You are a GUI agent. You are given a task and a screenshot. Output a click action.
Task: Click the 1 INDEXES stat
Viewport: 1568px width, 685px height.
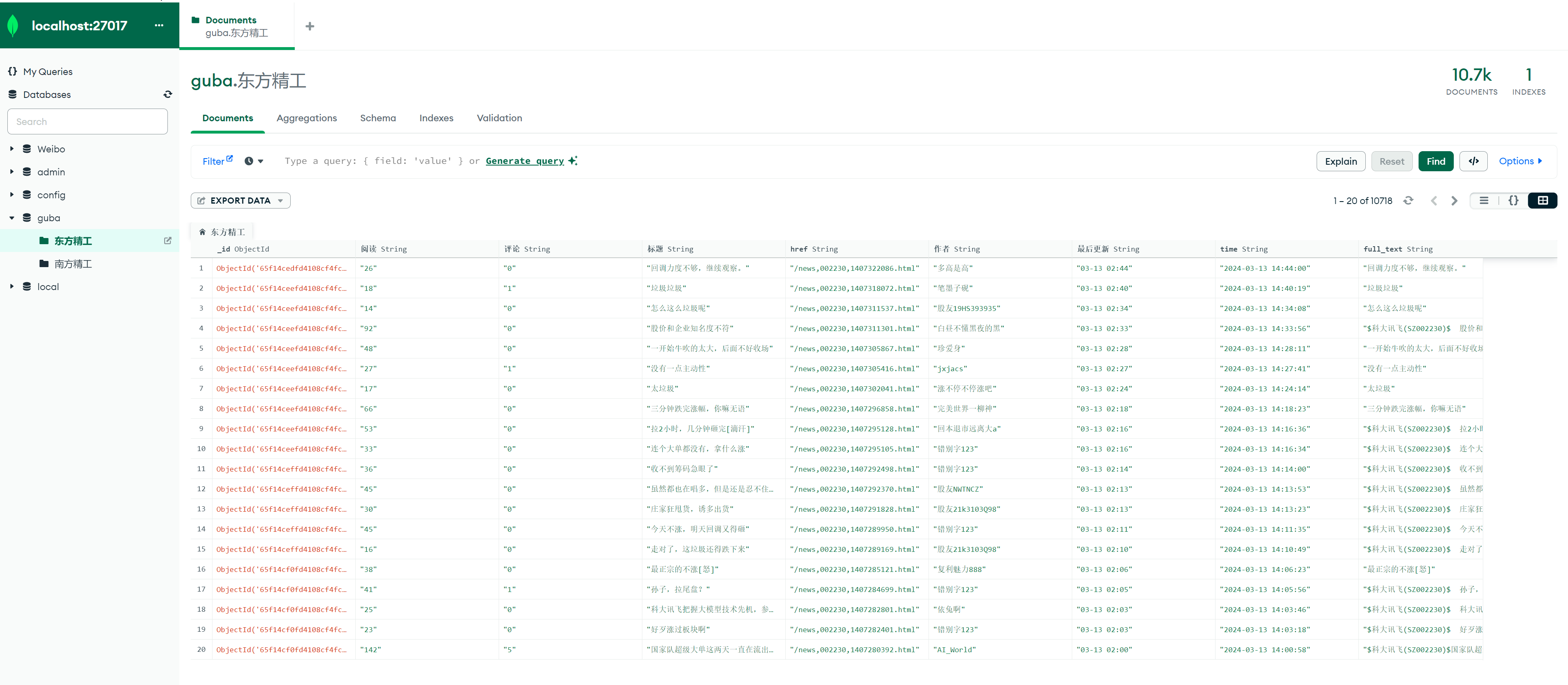1528,81
